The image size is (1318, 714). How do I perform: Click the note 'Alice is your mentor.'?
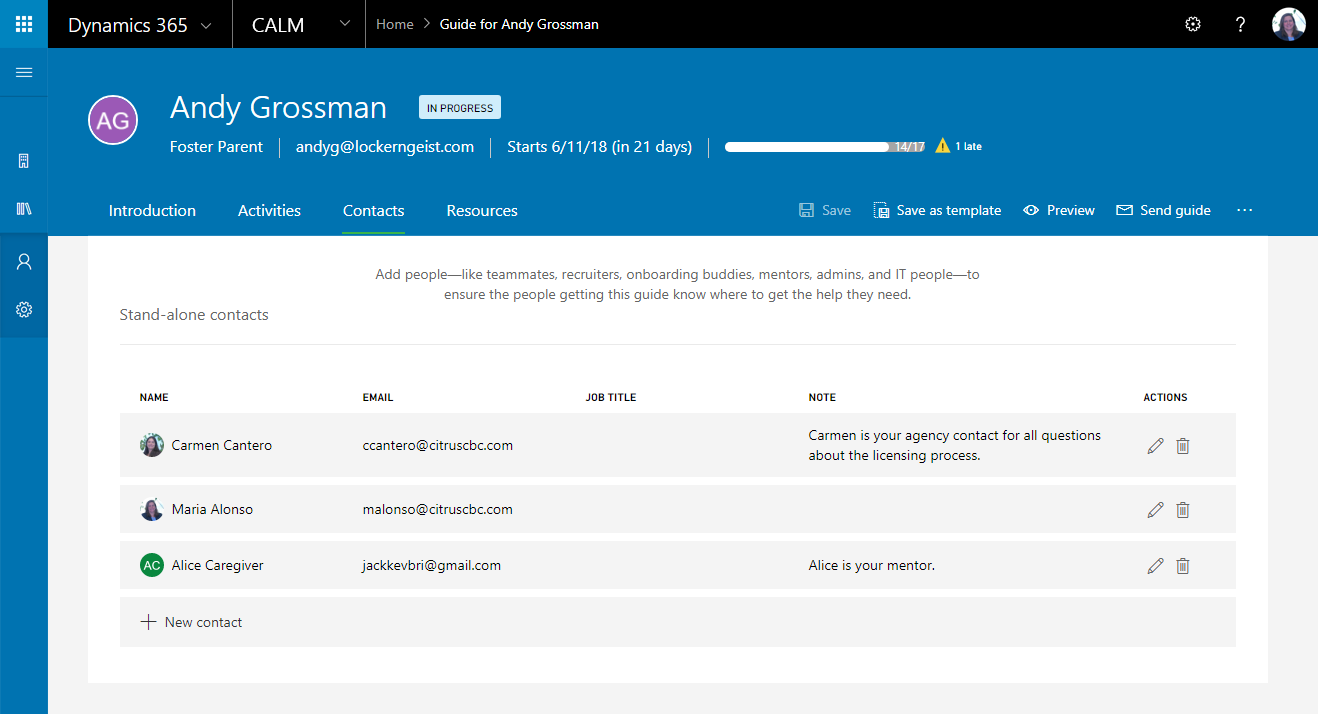click(x=872, y=565)
